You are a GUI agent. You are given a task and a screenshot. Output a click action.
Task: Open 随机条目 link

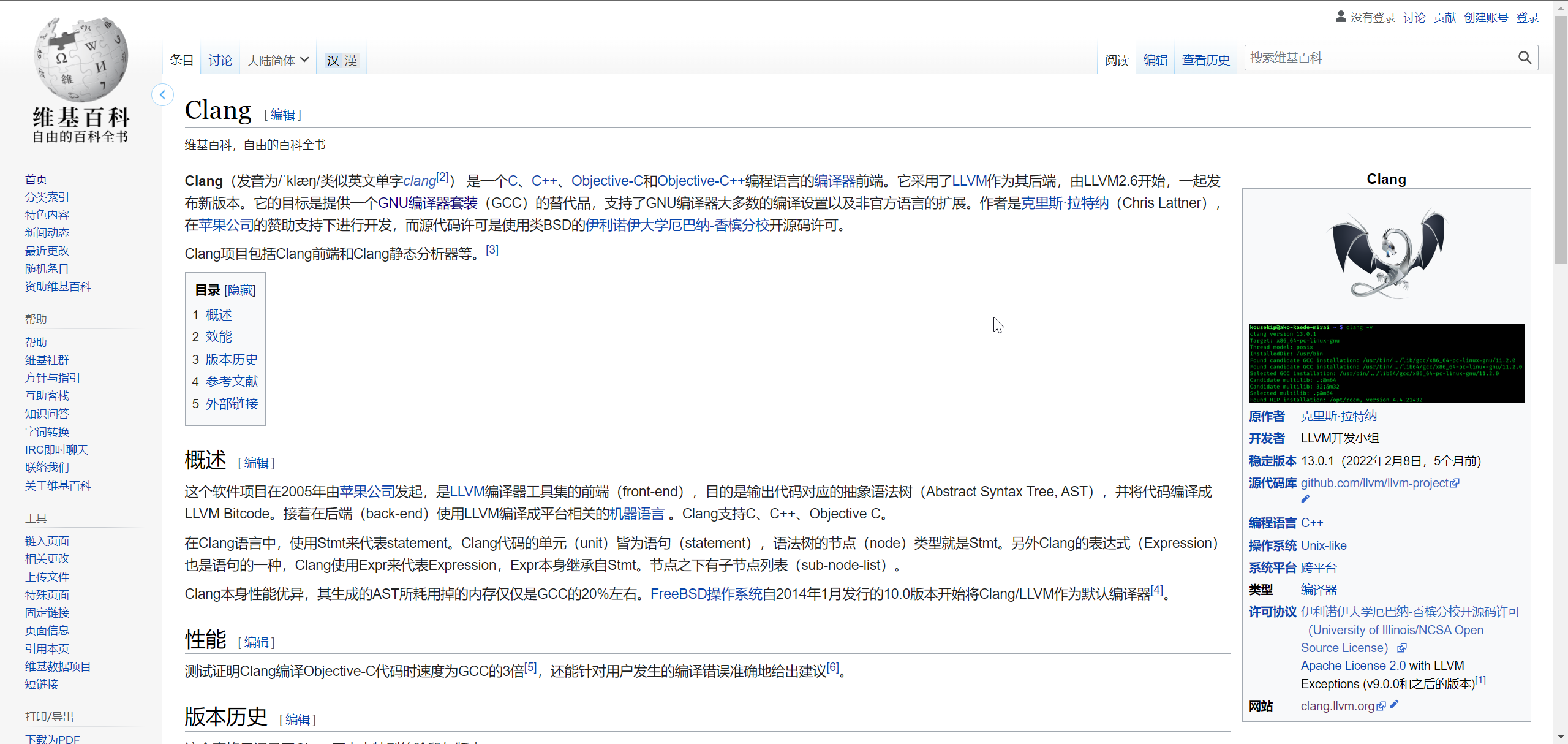(47, 268)
